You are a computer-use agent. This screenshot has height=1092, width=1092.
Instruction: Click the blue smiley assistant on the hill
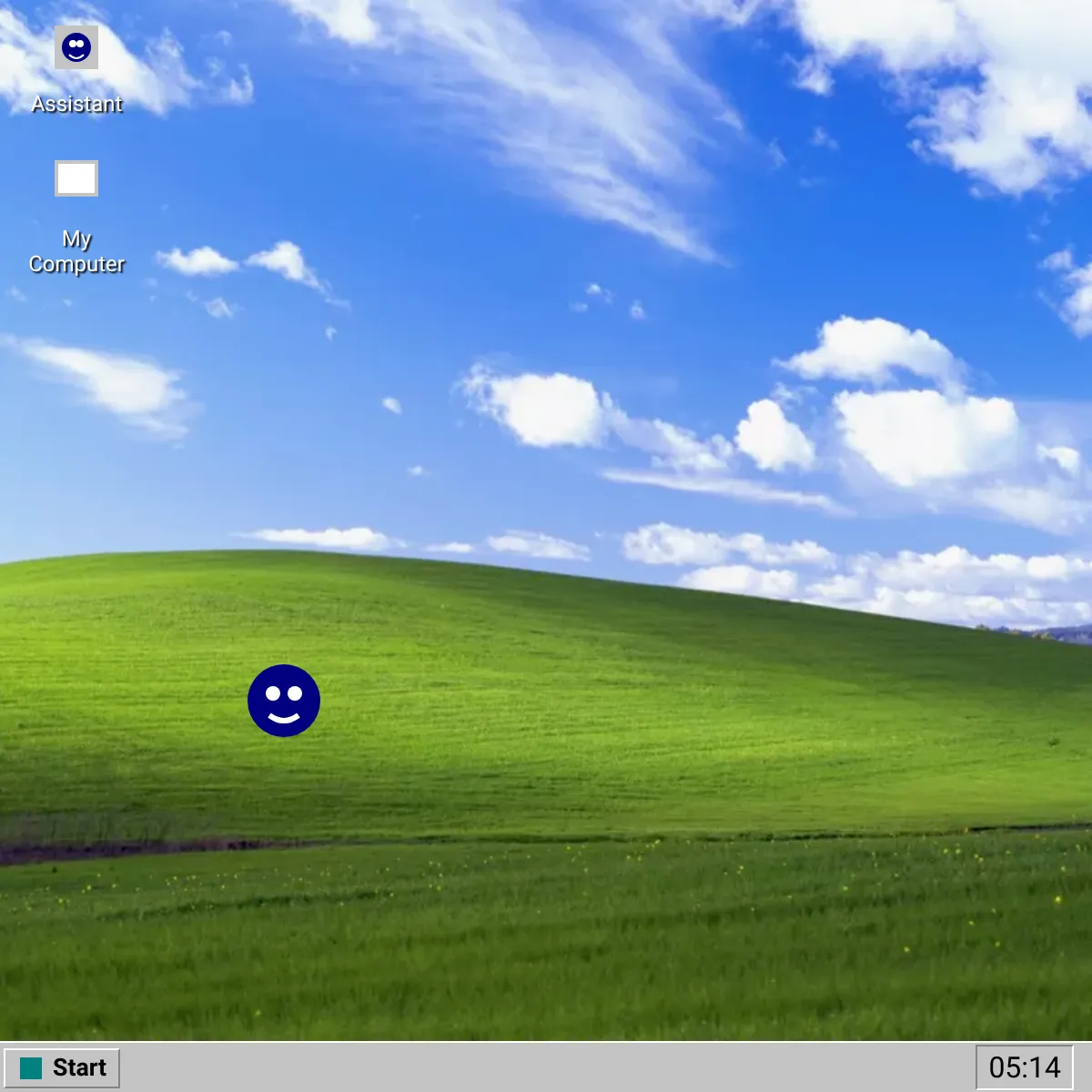coord(284,701)
